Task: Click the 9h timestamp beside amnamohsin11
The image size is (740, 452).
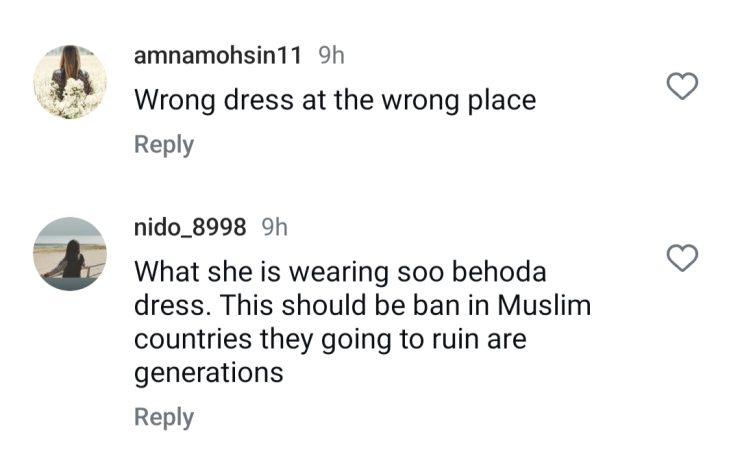Action: coord(331,56)
